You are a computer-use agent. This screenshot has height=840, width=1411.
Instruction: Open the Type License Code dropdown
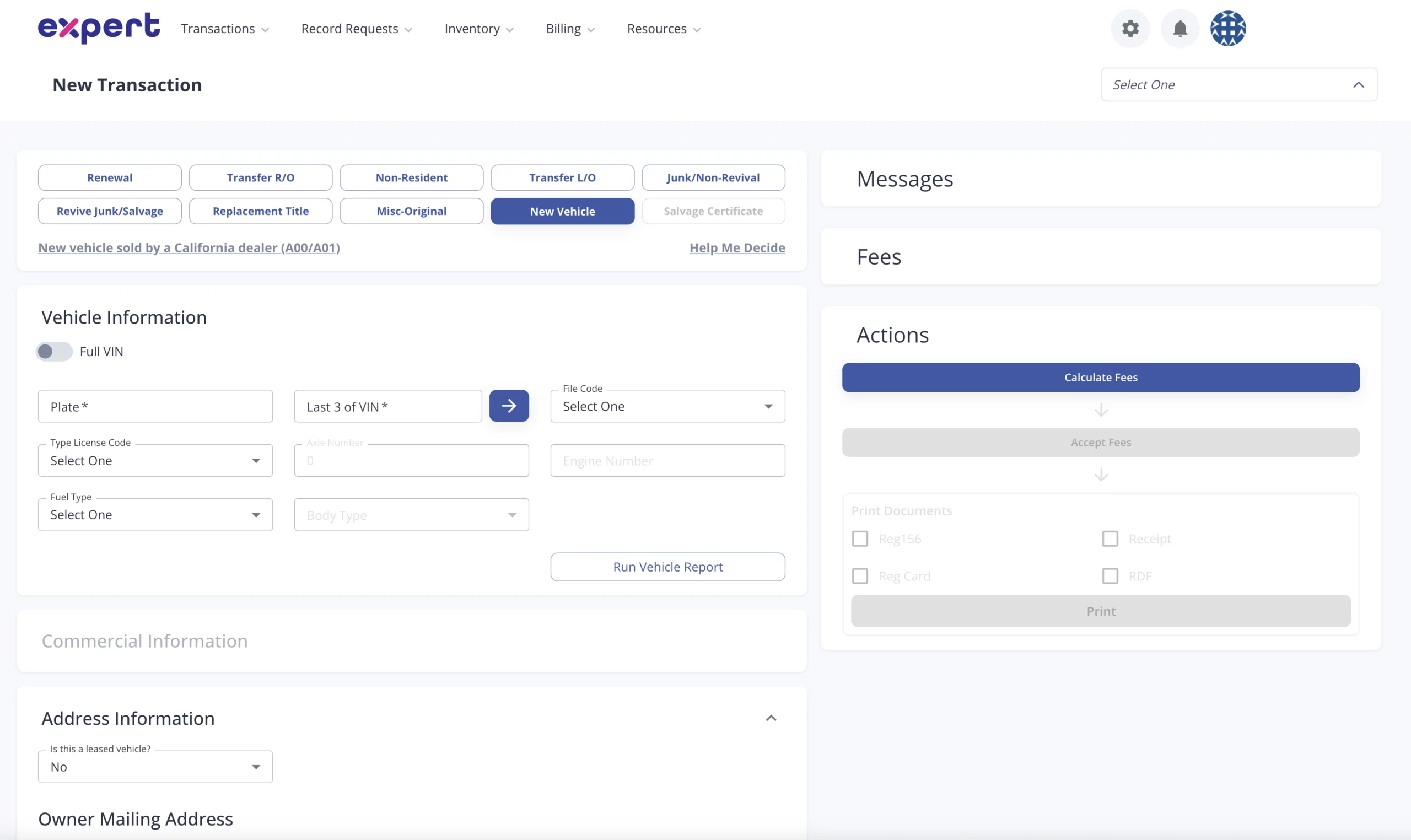tap(155, 460)
